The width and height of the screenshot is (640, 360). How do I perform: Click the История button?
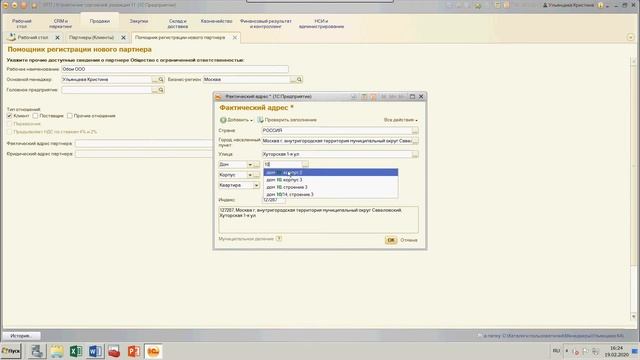coord(21,336)
